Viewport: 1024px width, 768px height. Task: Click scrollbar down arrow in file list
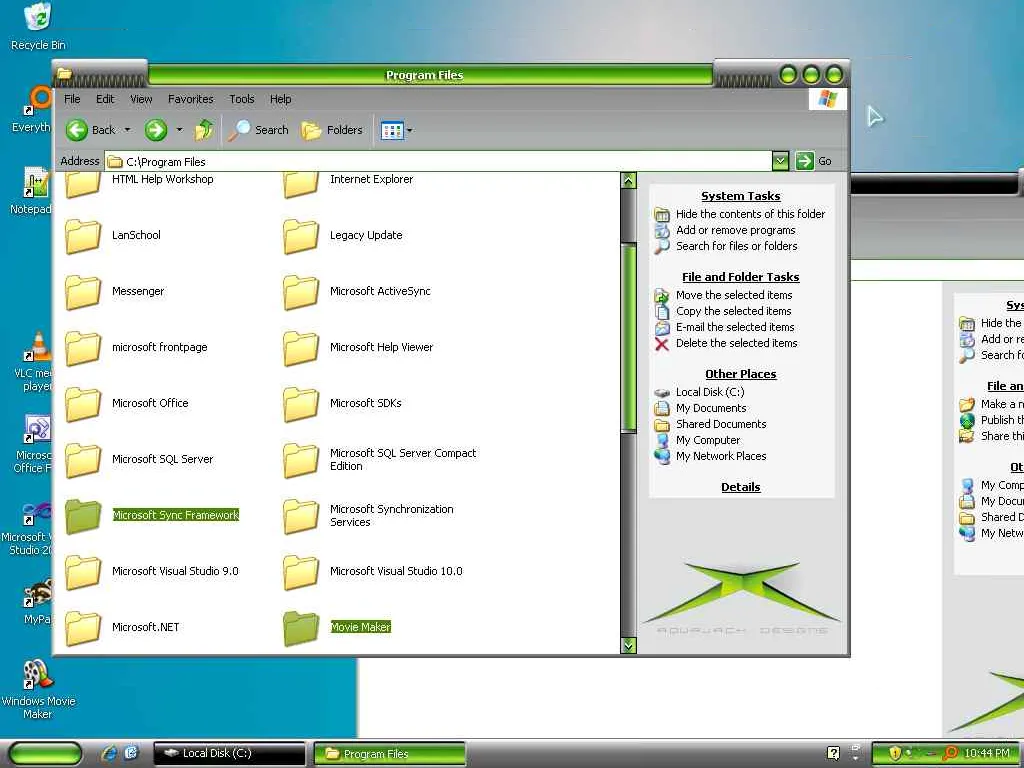click(x=628, y=645)
